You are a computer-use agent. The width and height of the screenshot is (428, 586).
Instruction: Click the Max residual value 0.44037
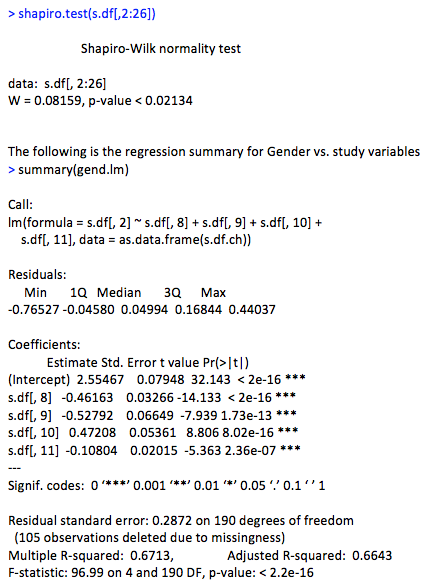tap(252, 309)
